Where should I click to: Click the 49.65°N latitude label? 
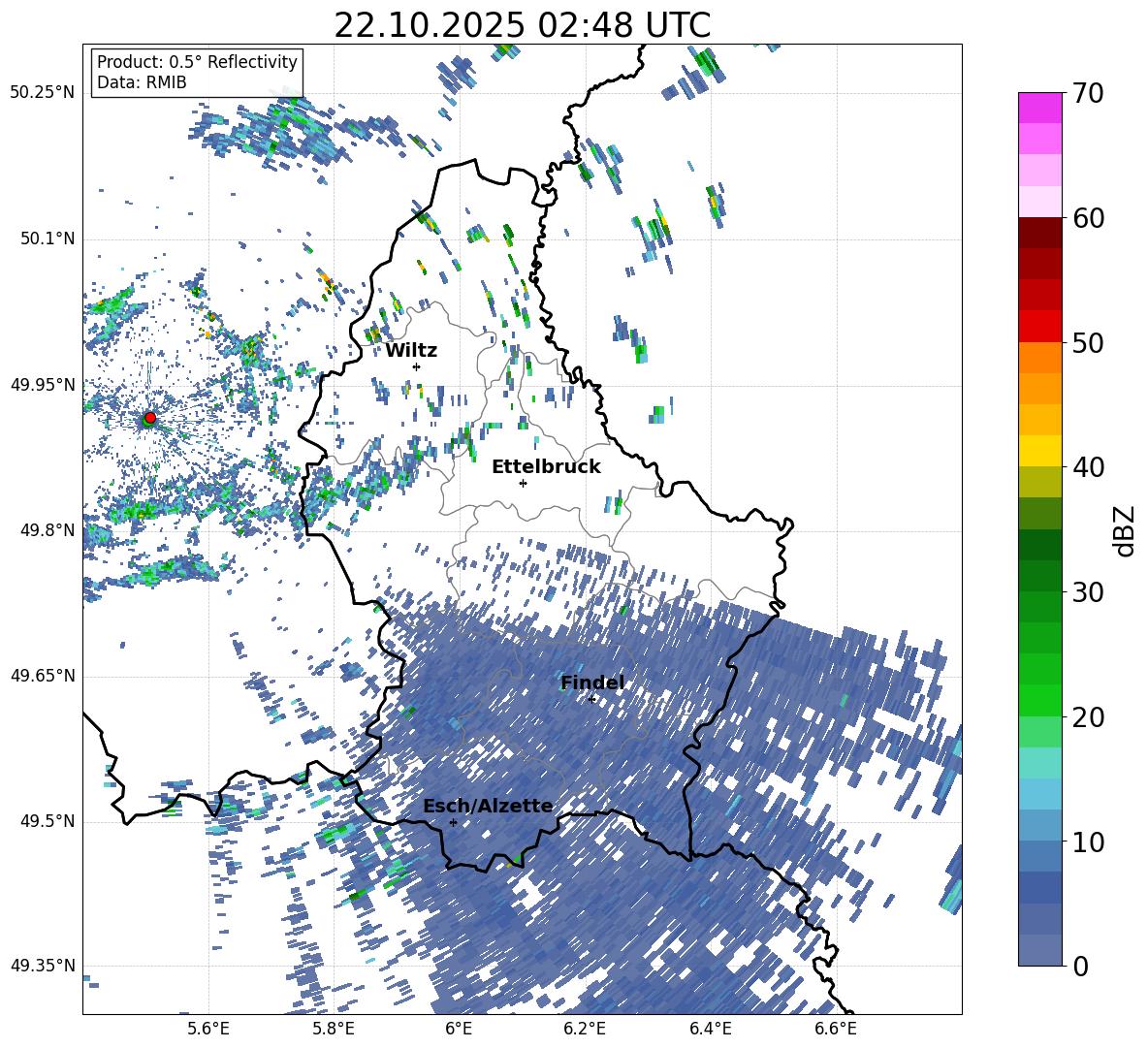tap(43, 676)
